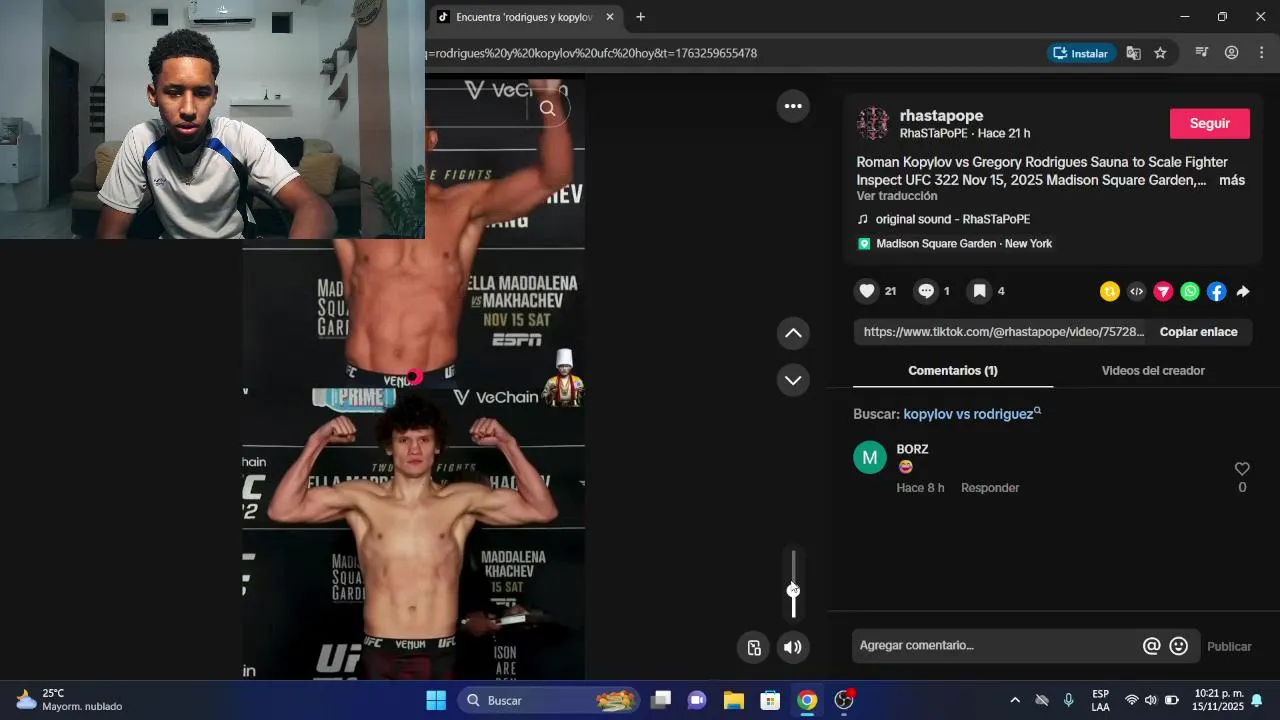Open the taskbar weather widget
This screenshot has height=720, width=1280.
(x=70, y=700)
